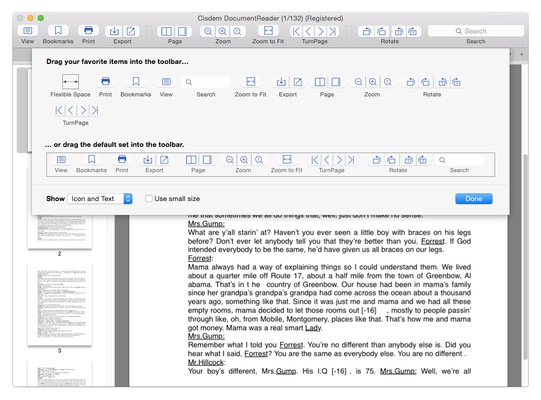Open the Show 'Icon and Text' dropdown
The width and height of the screenshot is (541, 400).
[x=100, y=199]
